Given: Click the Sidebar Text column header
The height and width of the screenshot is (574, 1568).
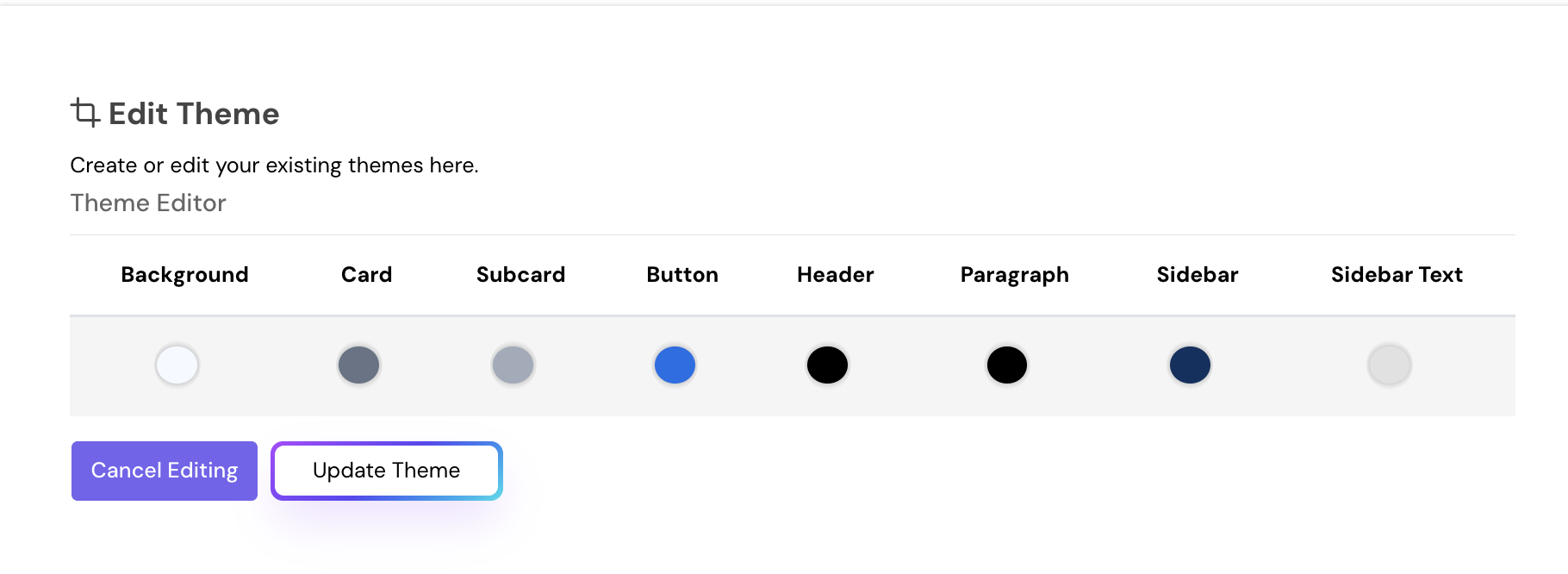Looking at the screenshot, I should (1397, 274).
